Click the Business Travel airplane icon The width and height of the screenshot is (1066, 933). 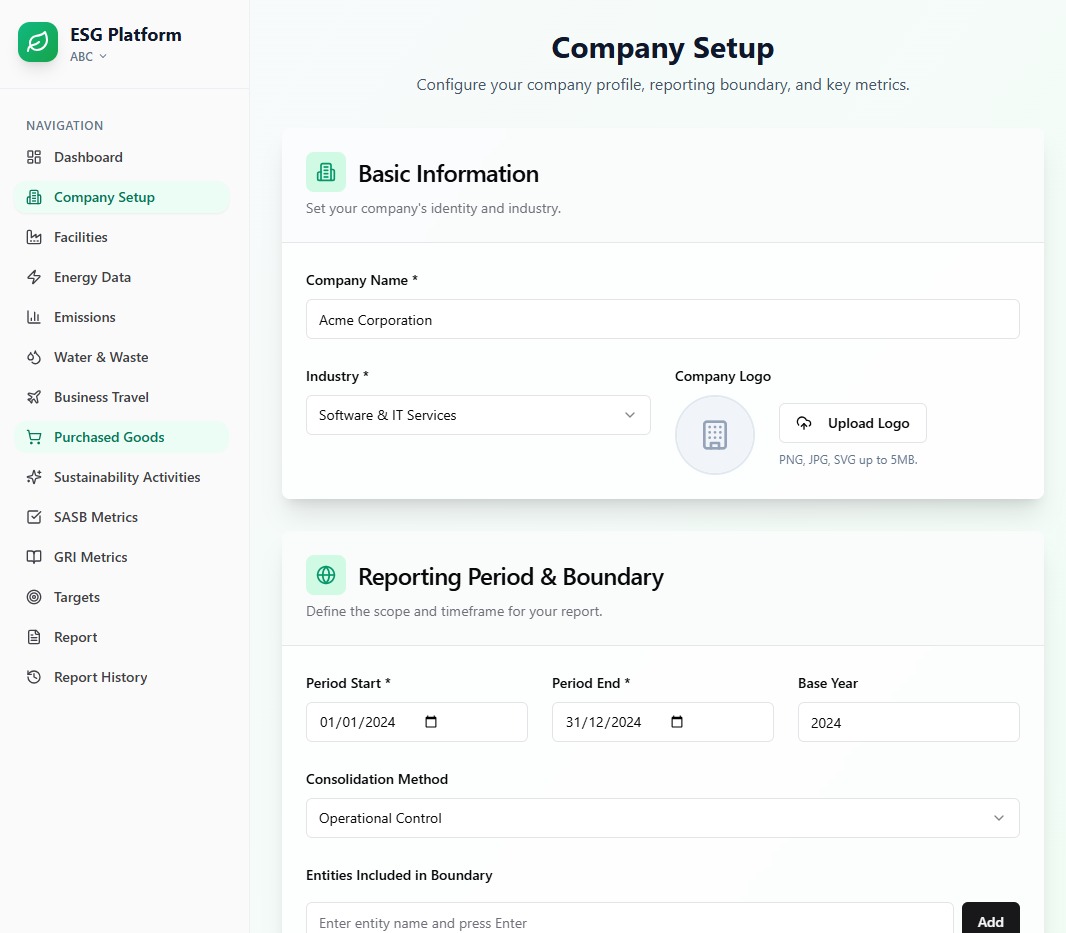[x=34, y=397]
